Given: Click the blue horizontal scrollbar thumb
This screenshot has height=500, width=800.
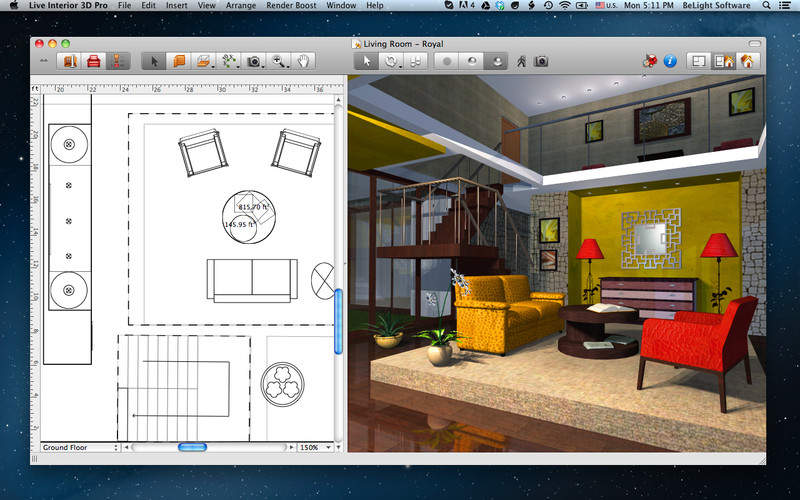Looking at the screenshot, I should [192, 447].
